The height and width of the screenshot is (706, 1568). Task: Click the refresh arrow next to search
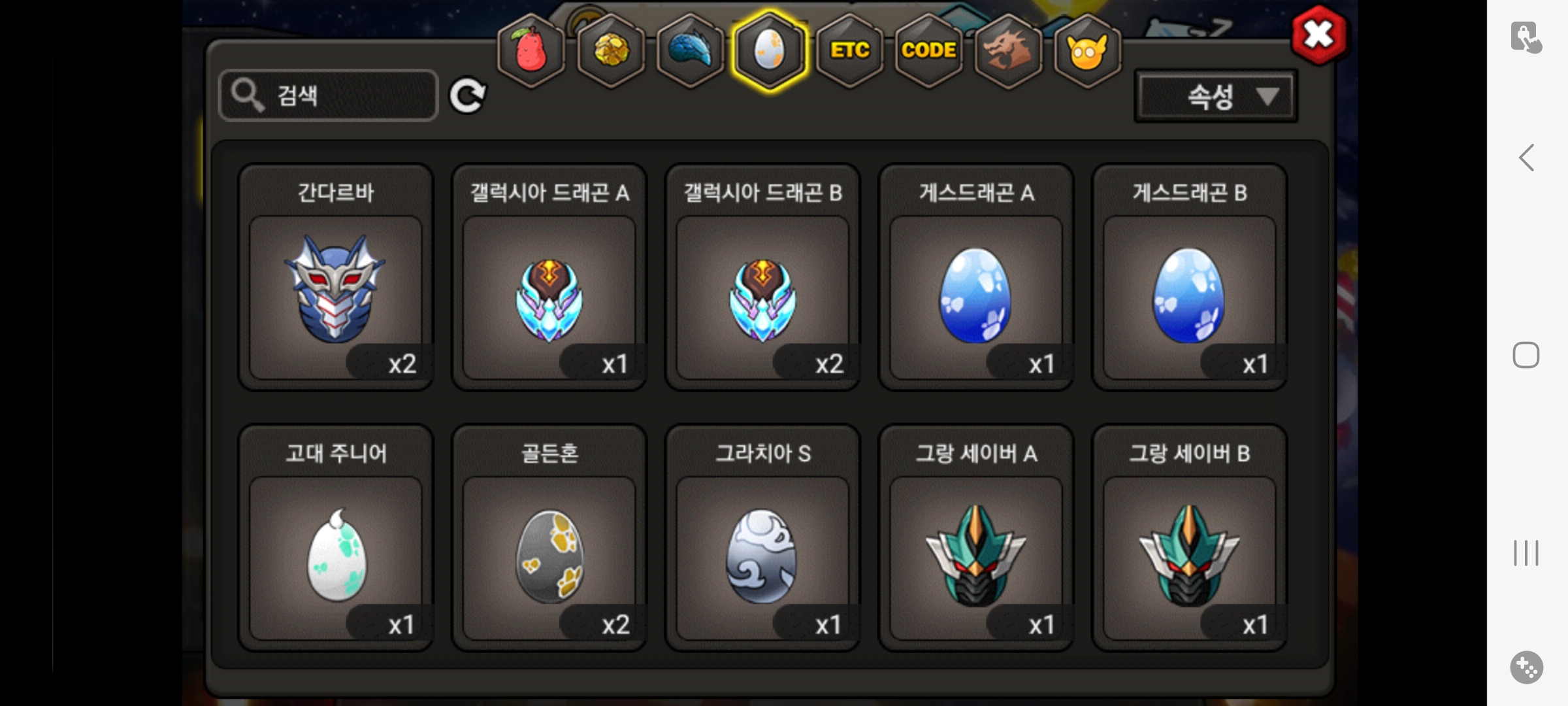point(468,96)
